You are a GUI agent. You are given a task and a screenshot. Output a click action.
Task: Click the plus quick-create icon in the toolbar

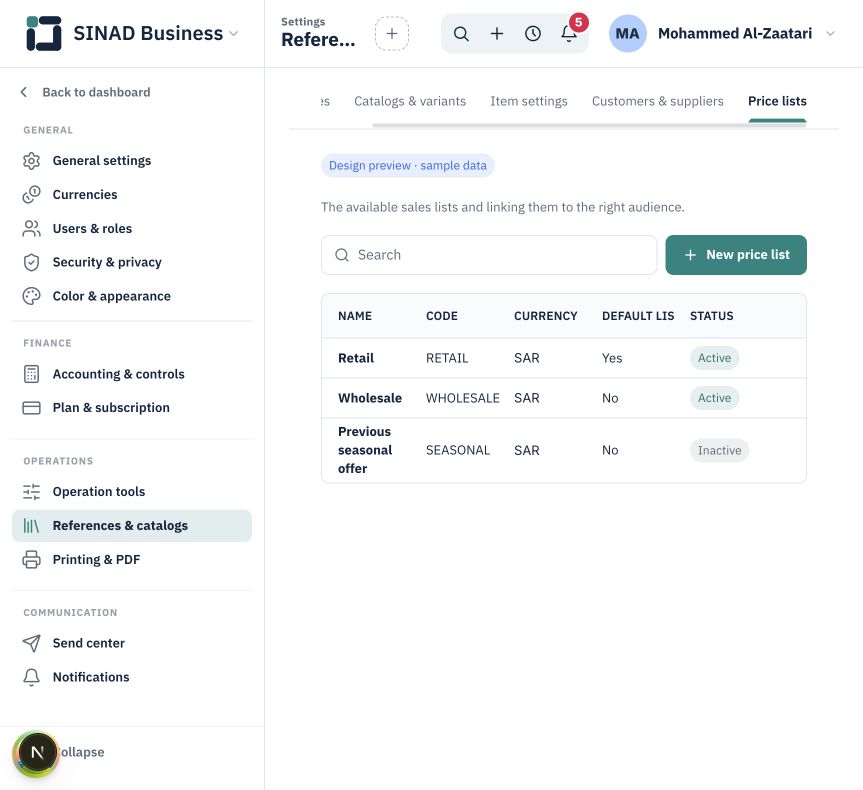pos(497,34)
